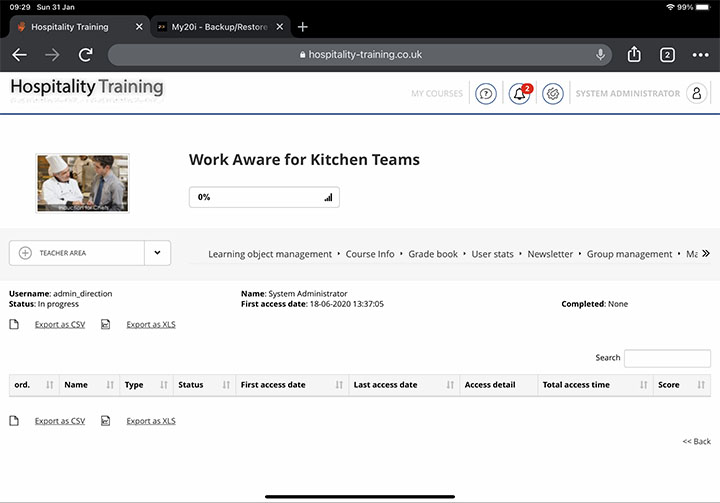Image resolution: width=720 pixels, height=503 pixels.
Task: Click the settings gear icon in header
Action: pos(552,94)
